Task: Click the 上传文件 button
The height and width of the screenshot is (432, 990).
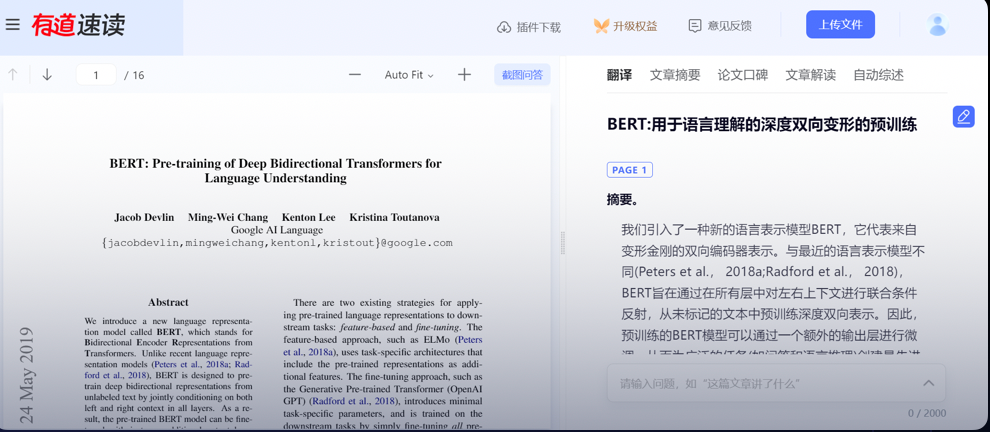Action: [x=840, y=25]
